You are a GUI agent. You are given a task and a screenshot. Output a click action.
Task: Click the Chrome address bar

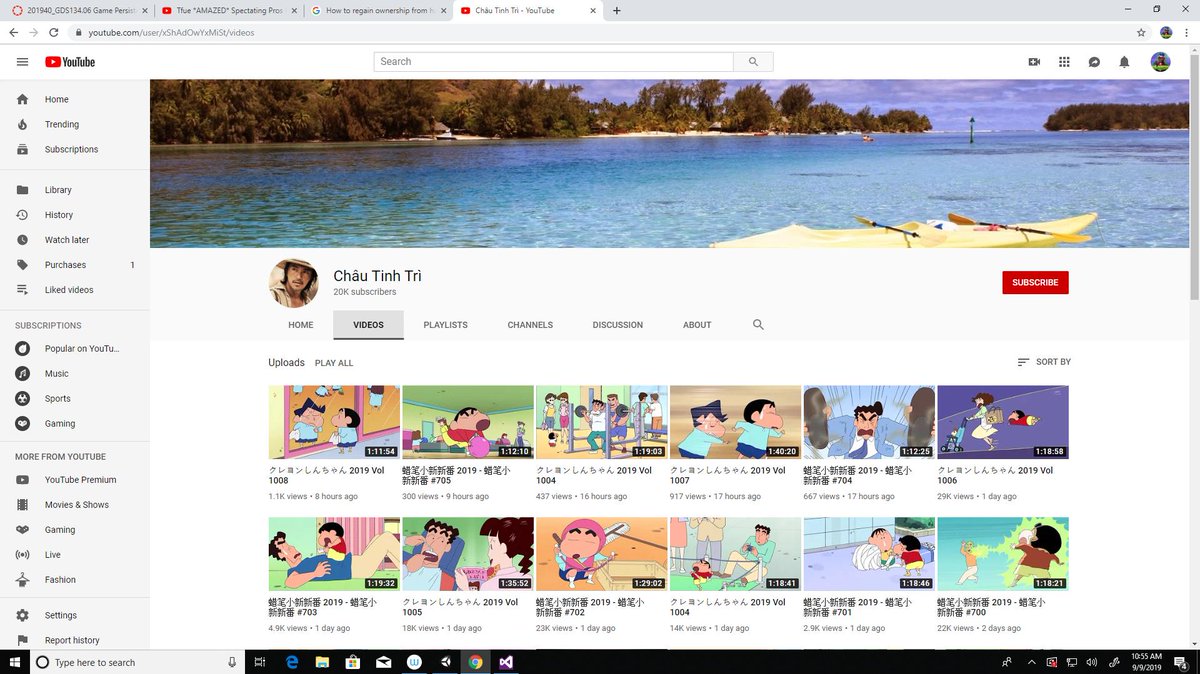(600, 32)
